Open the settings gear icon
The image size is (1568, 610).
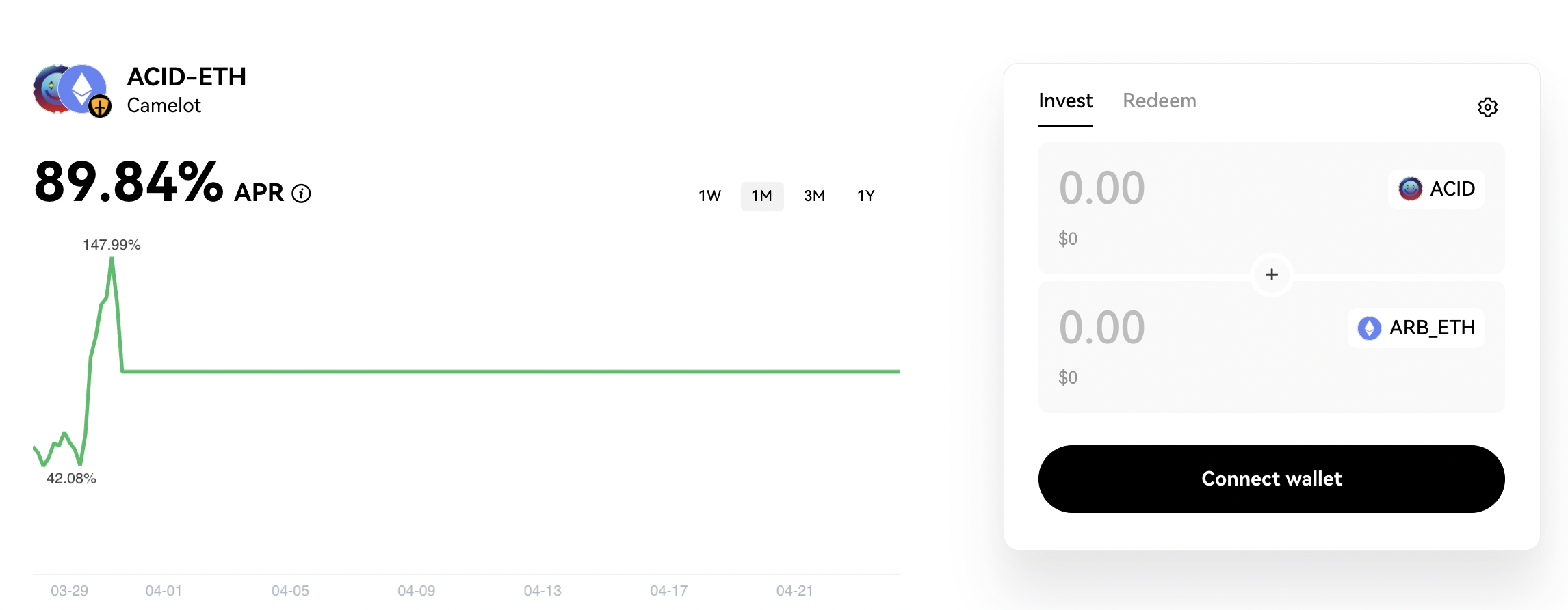point(1487,107)
